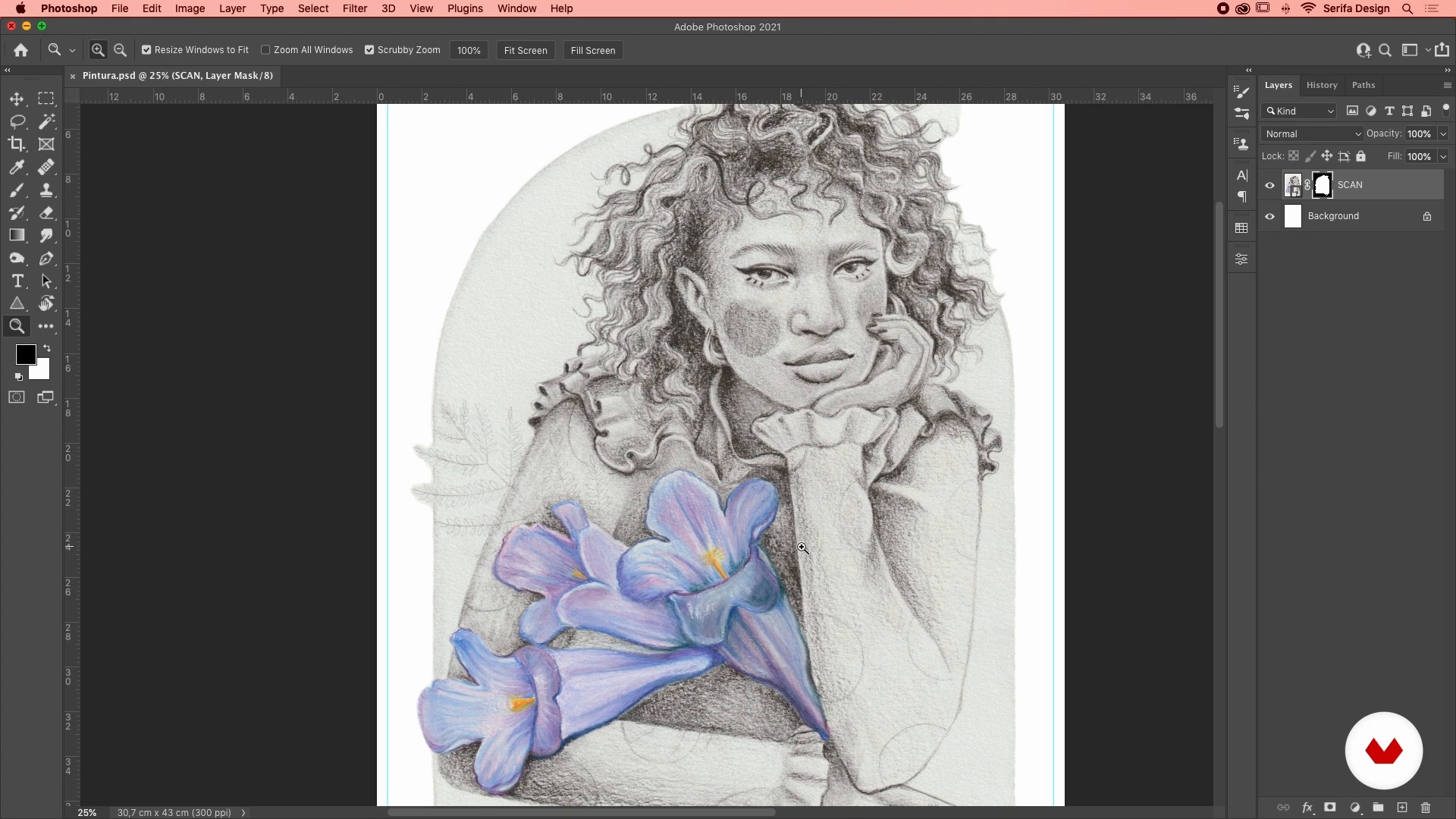Select the Eyedropper tool
This screenshot has width=1456, height=819.
pyautogui.click(x=17, y=168)
